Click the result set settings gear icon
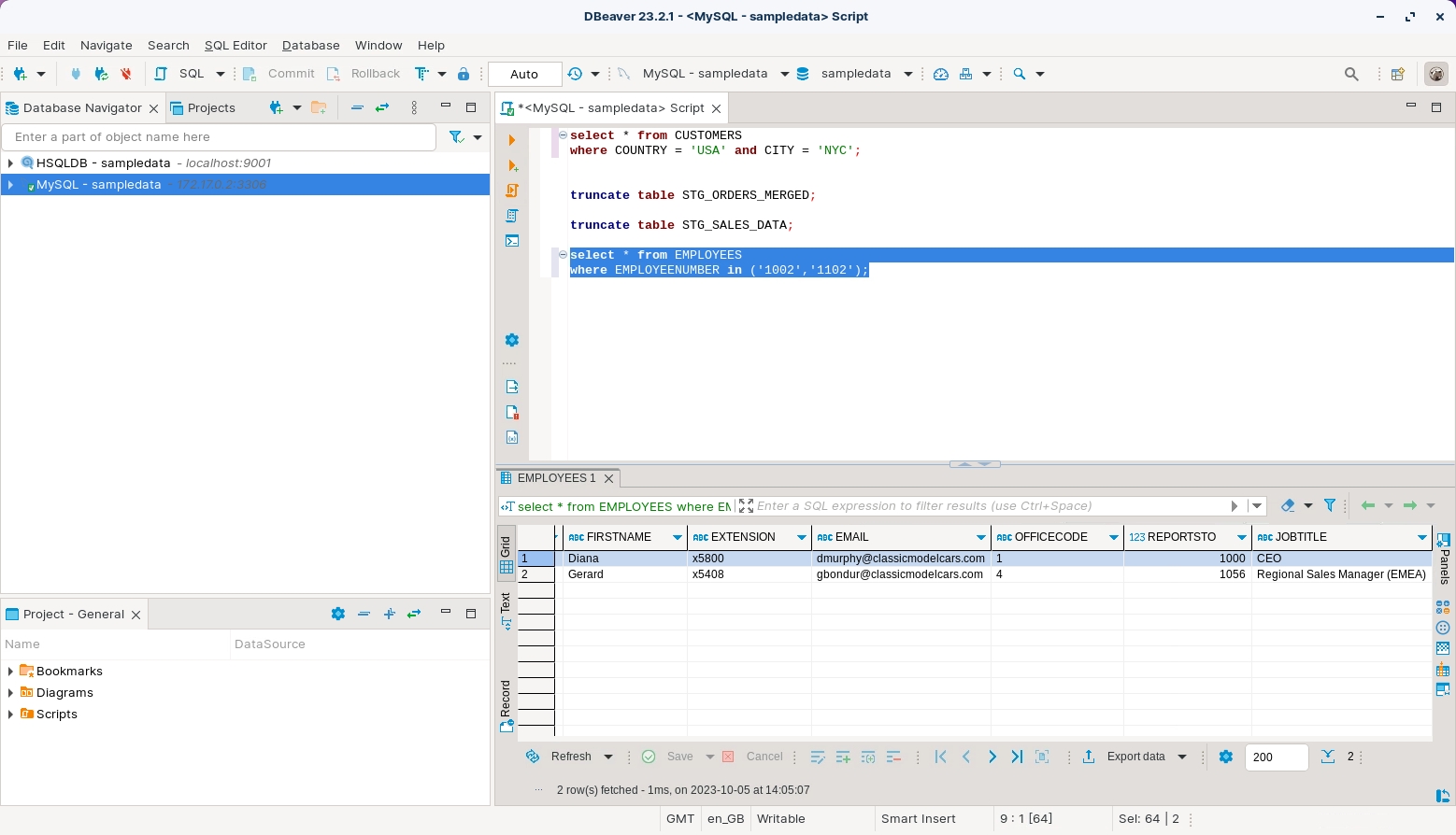The image size is (1456, 835). (1226, 757)
